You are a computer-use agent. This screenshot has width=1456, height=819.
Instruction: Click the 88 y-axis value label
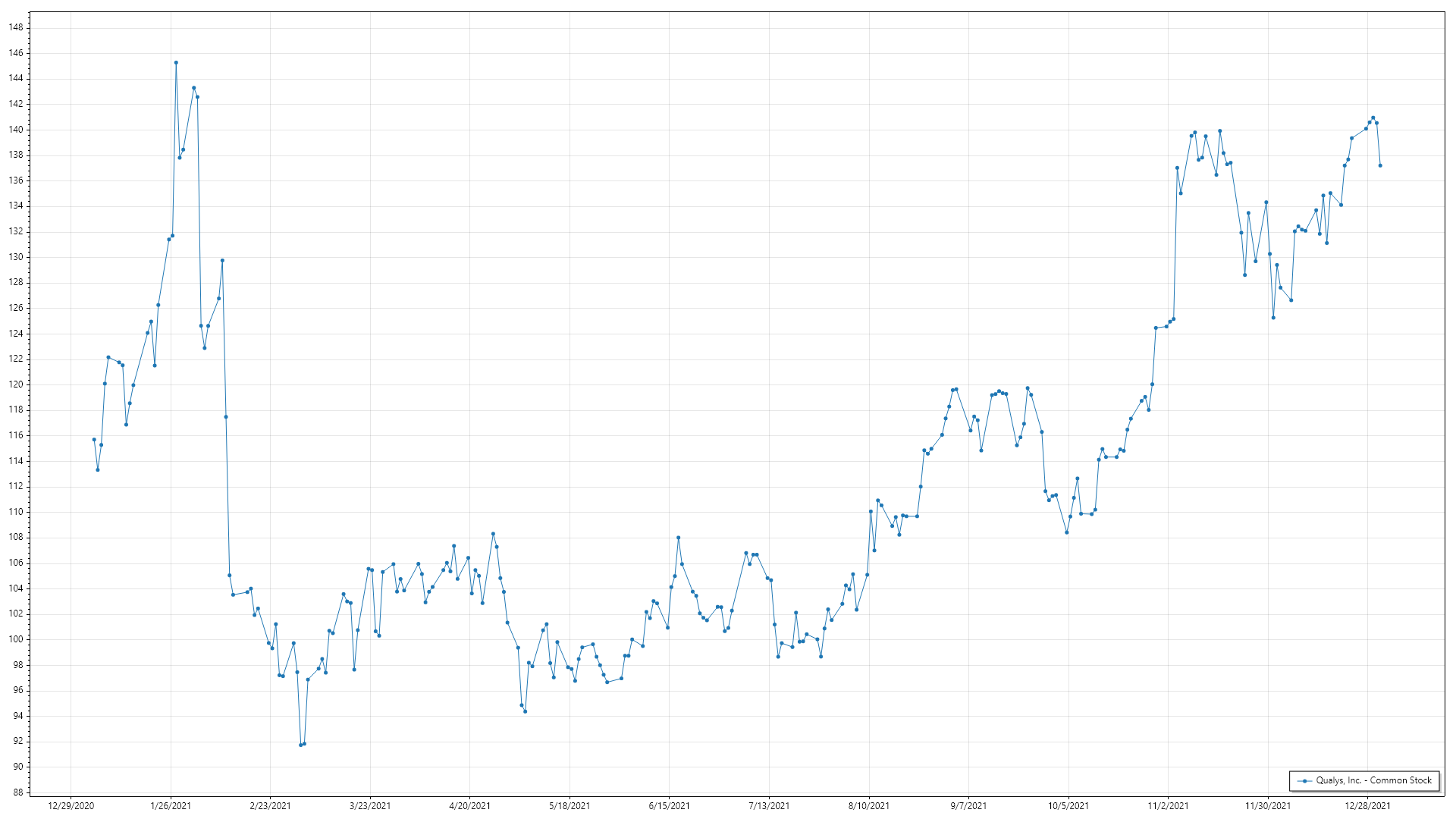pyautogui.click(x=18, y=792)
